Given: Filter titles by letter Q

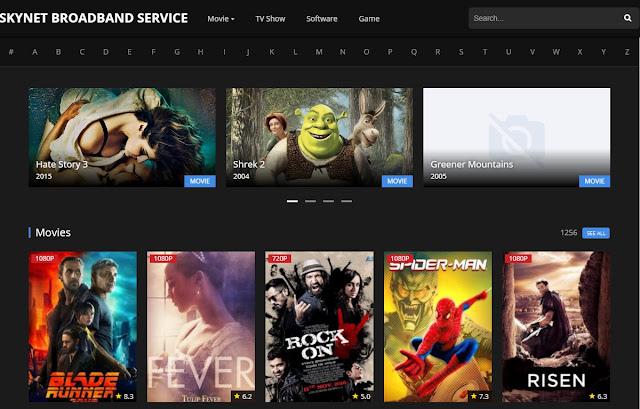Looking at the screenshot, I should click(x=414, y=52).
